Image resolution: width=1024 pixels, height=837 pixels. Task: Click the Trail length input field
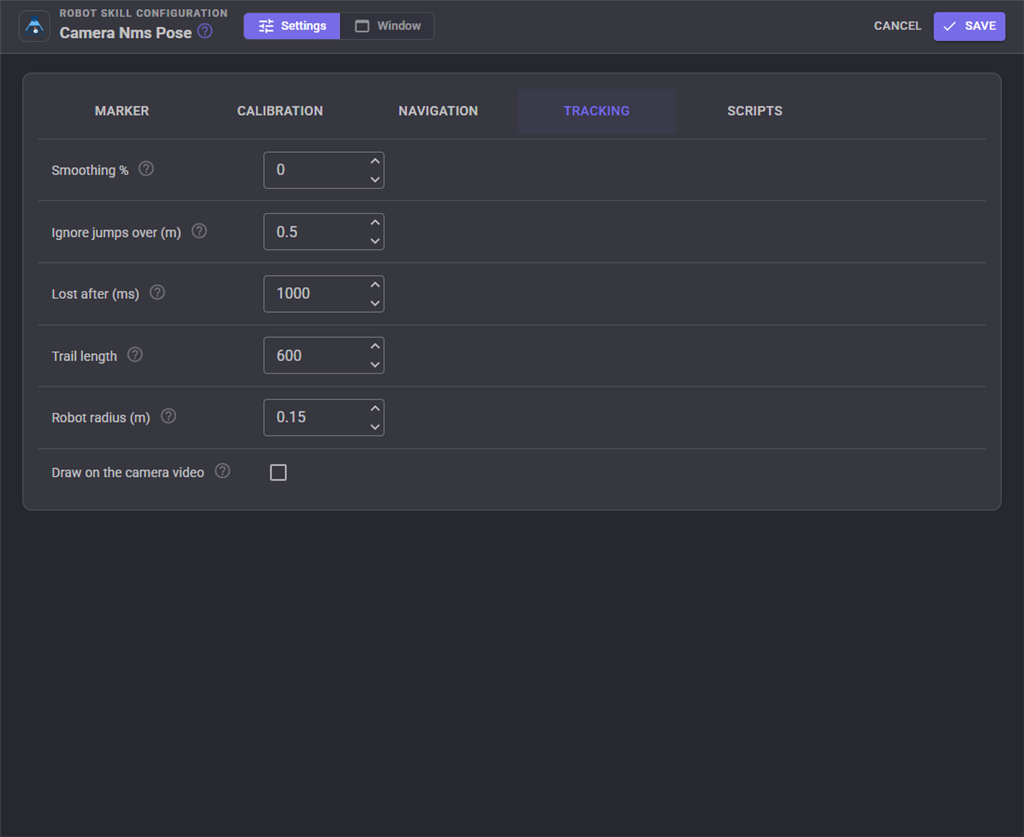pos(324,355)
